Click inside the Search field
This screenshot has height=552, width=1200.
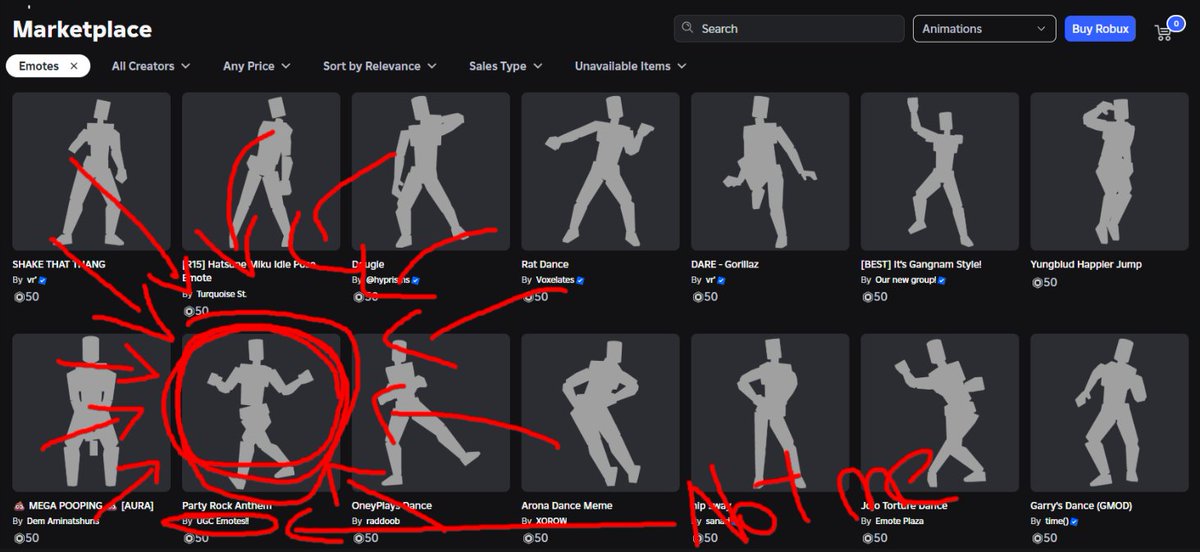[x=788, y=29]
